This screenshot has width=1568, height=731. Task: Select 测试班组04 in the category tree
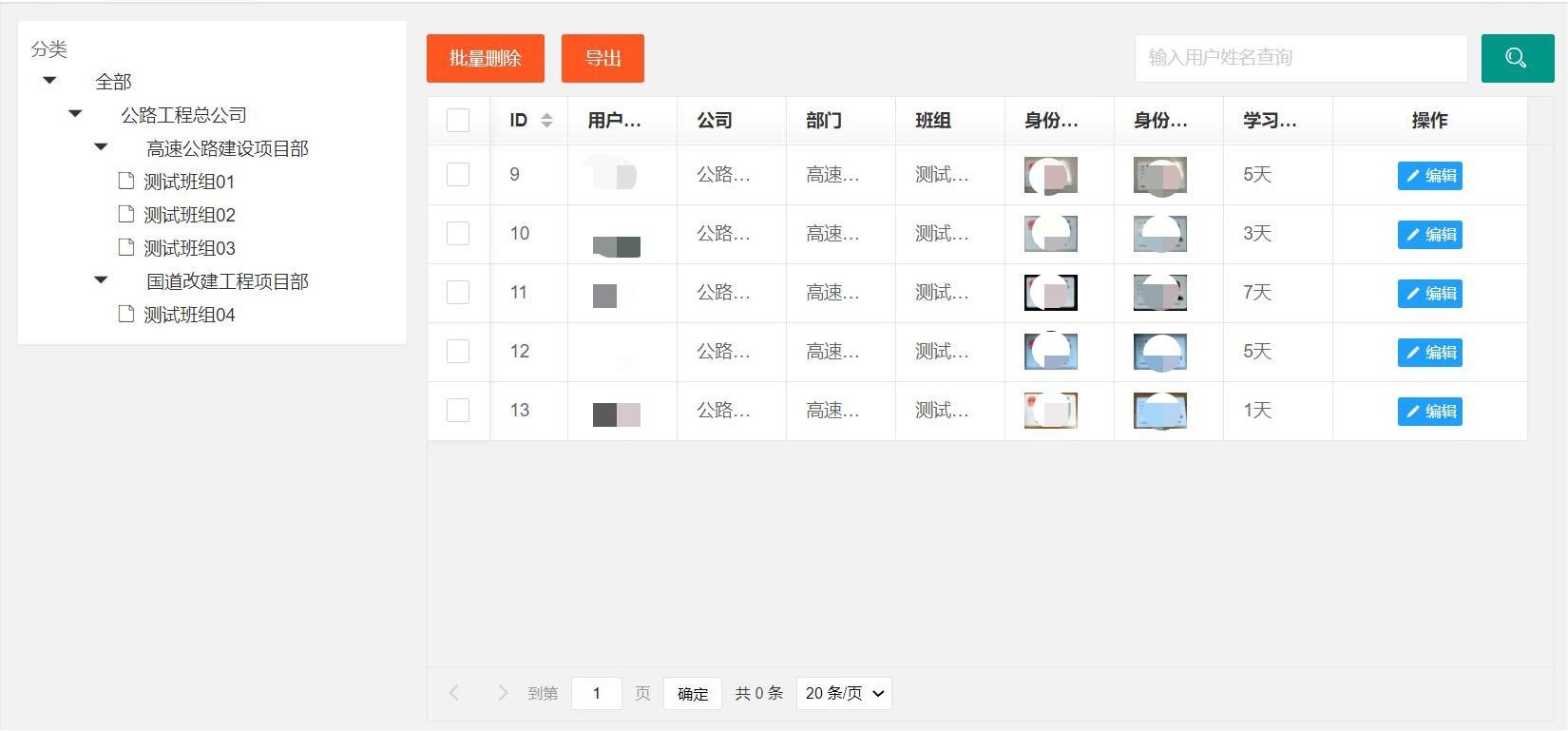click(x=189, y=315)
